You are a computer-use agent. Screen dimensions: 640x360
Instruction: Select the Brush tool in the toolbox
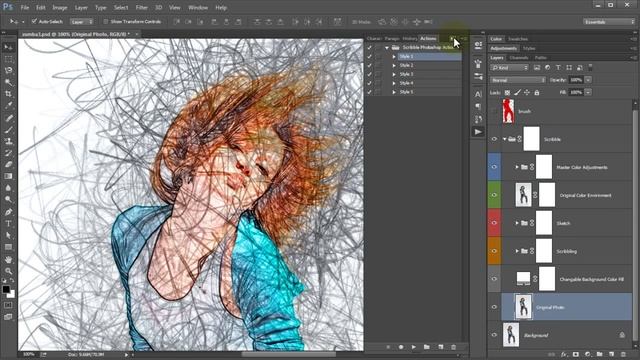pyautogui.click(x=8, y=130)
